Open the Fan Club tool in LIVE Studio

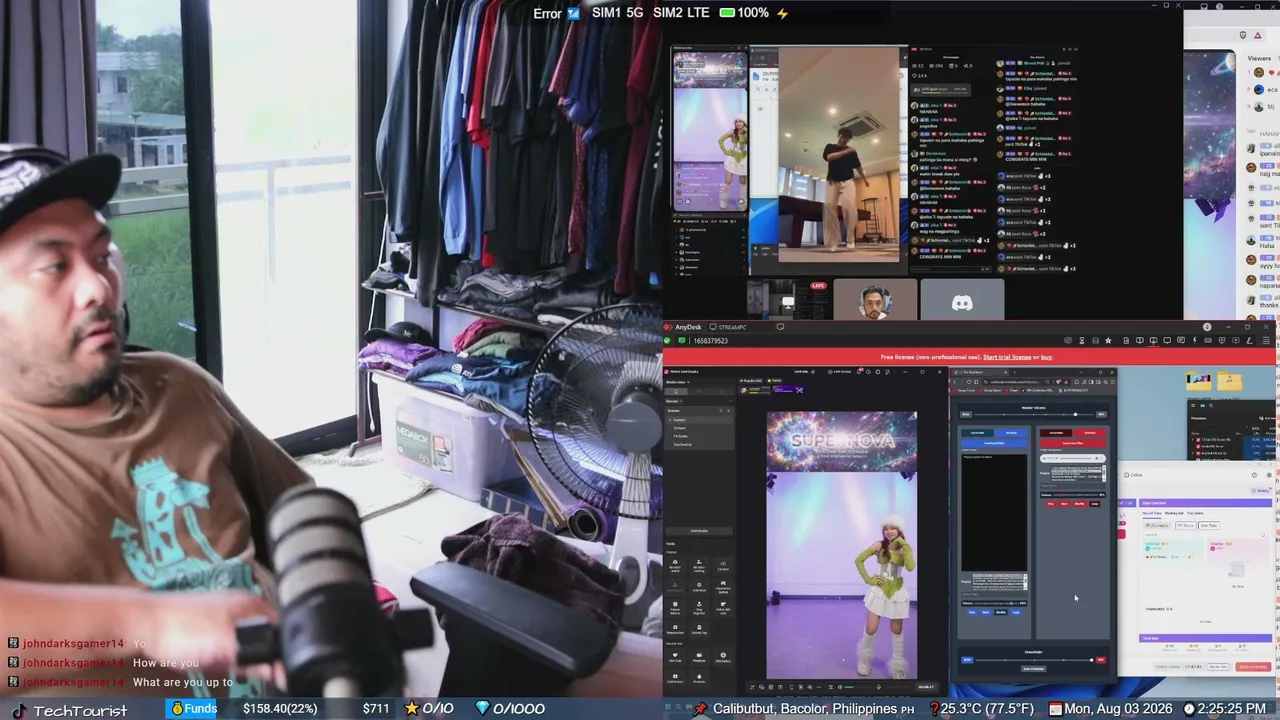pyautogui.click(x=675, y=657)
